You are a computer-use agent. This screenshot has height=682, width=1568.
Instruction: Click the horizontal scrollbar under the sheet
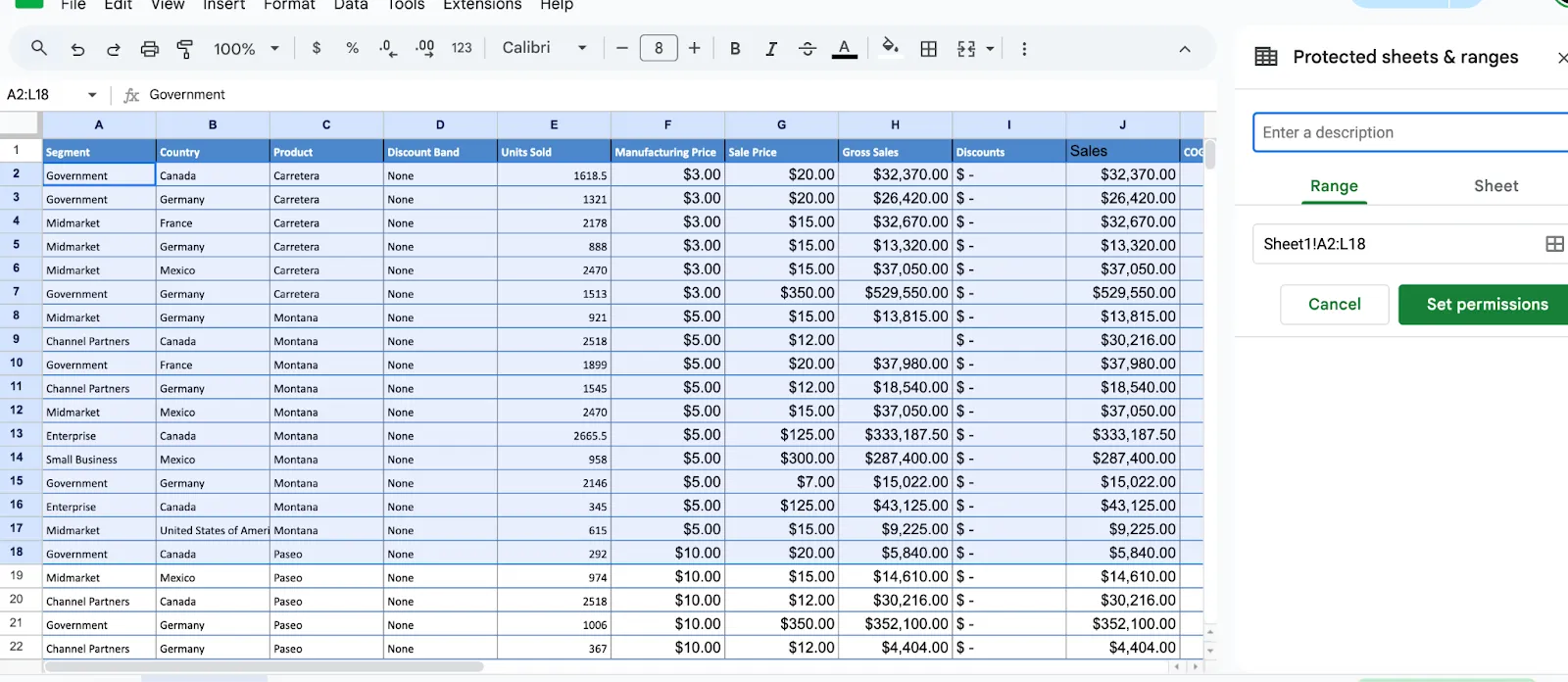point(265,666)
